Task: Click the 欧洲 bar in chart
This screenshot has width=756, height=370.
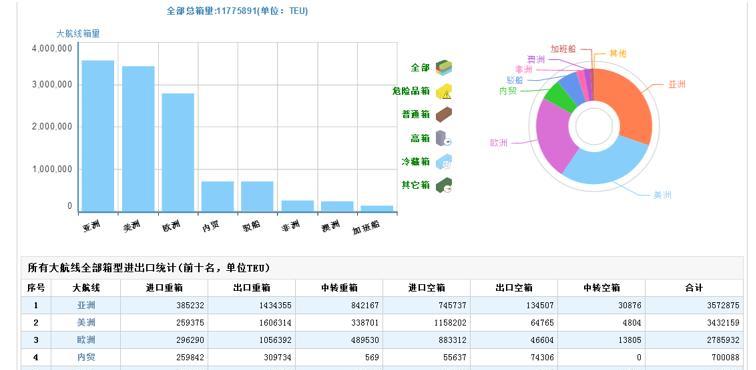Action: [178, 152]
